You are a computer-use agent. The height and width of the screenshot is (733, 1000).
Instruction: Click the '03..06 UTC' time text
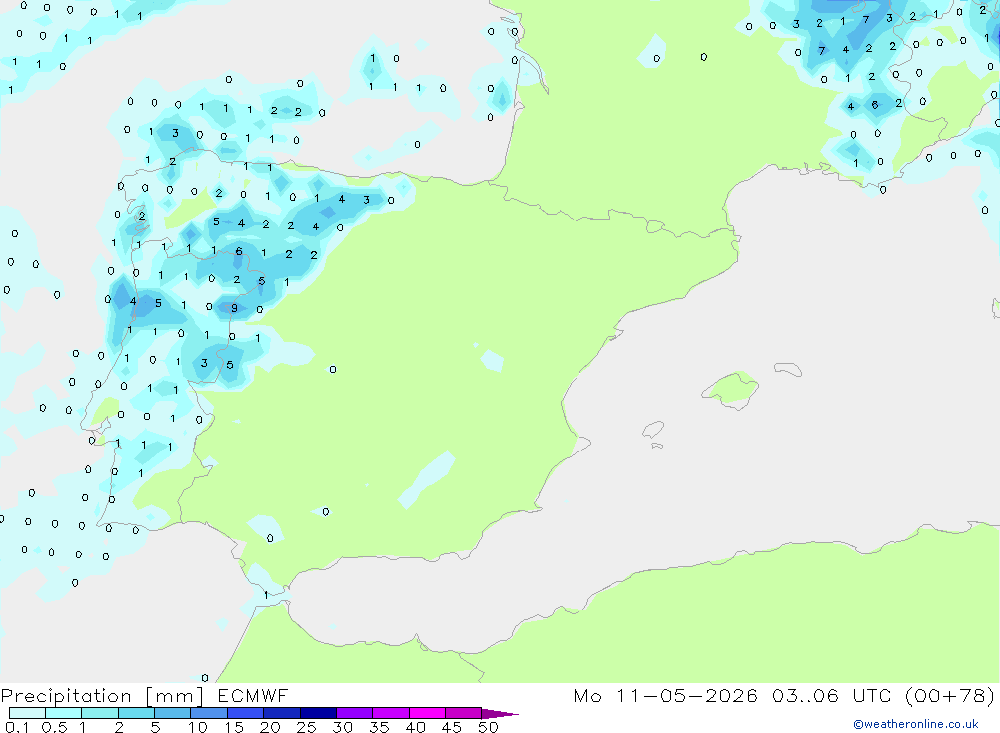click(x=831, y=695)
